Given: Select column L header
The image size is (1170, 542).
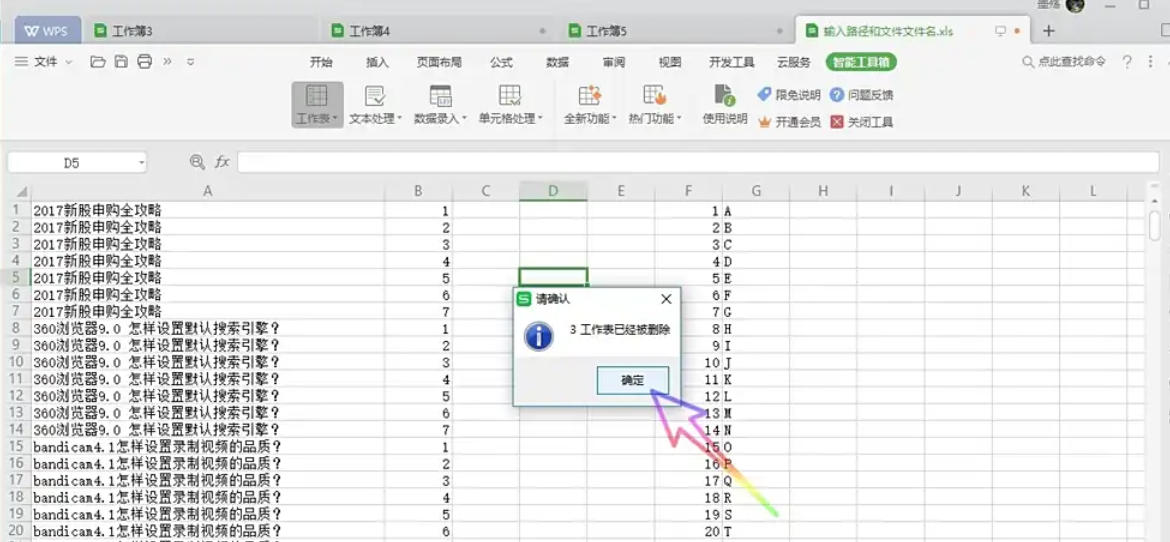Looking at the screenshot, I should pos(1093,191).
